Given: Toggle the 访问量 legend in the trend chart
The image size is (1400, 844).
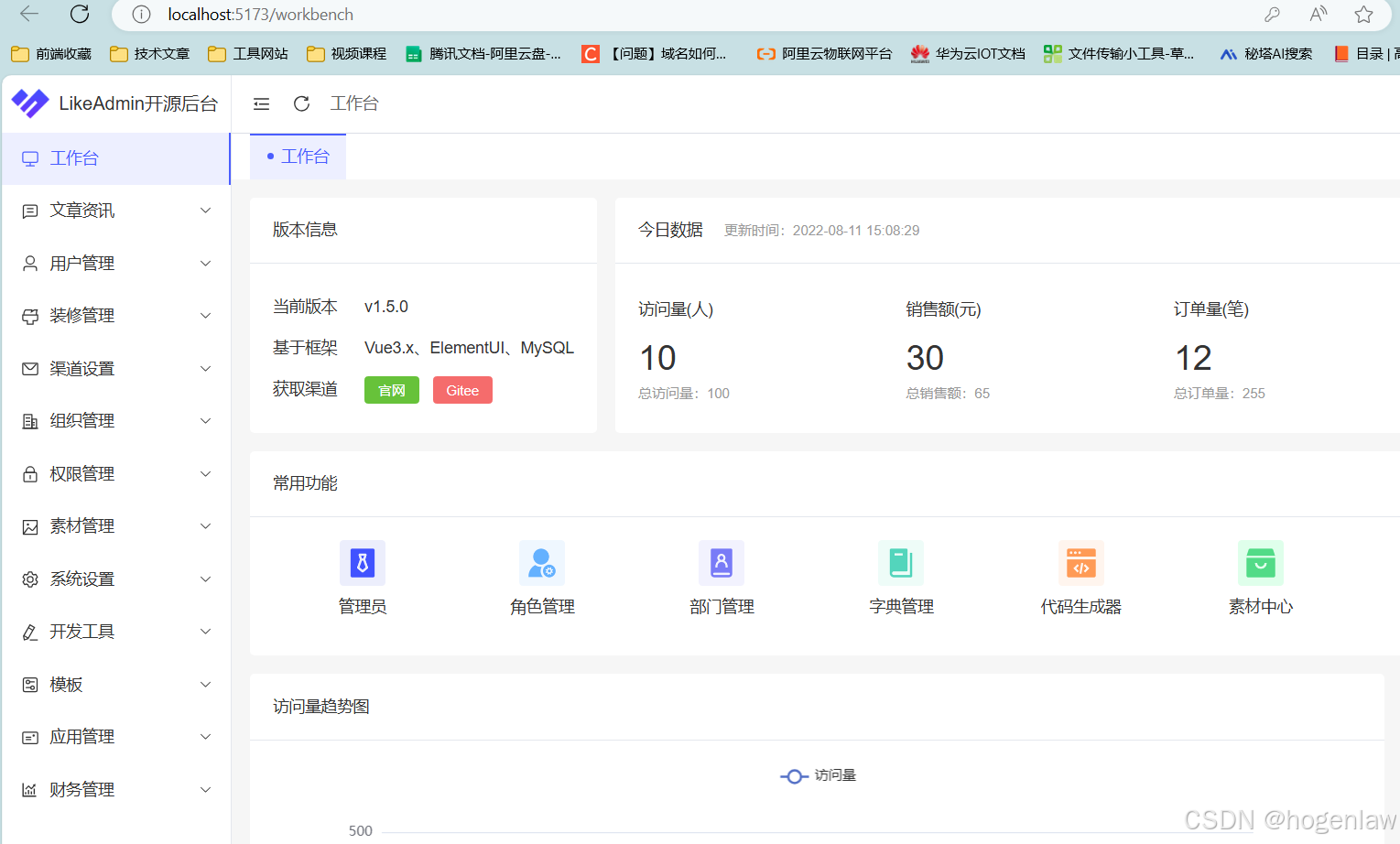Looking at the screenshot, I should [818, 775].
